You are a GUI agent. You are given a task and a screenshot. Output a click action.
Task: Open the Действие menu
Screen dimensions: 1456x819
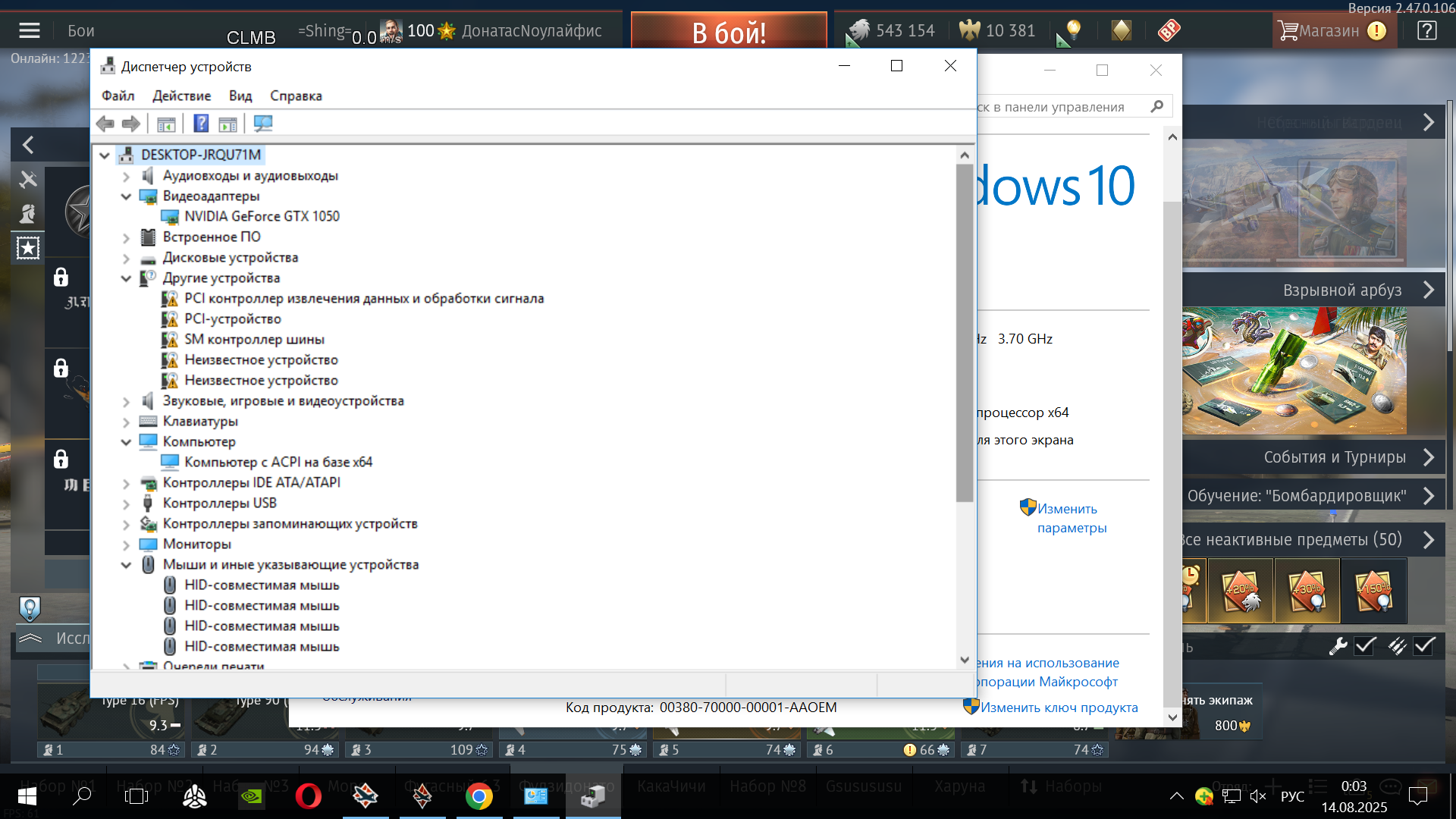tap(181, 96)
